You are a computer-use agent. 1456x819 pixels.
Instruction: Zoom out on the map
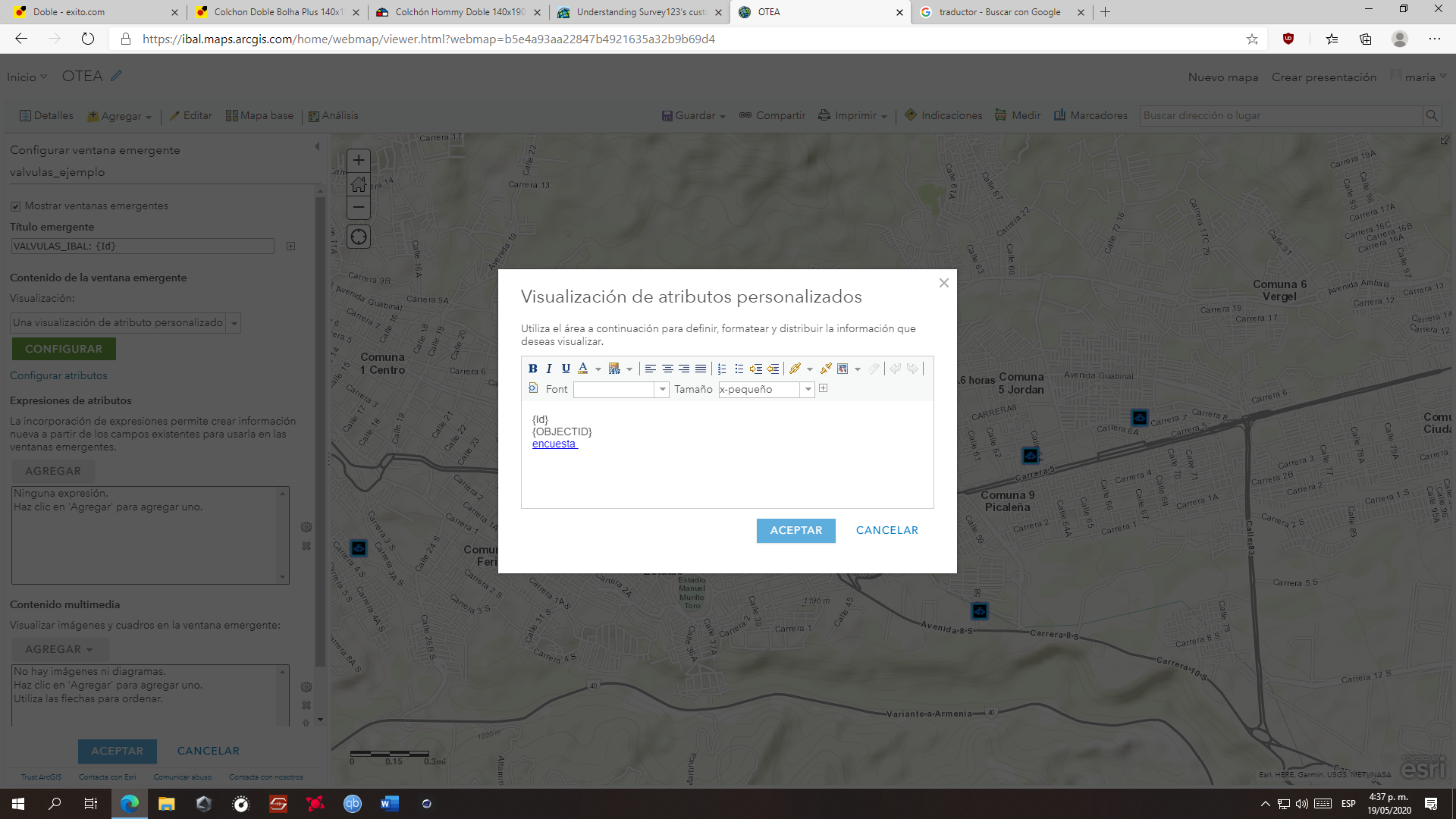point(359,207)
